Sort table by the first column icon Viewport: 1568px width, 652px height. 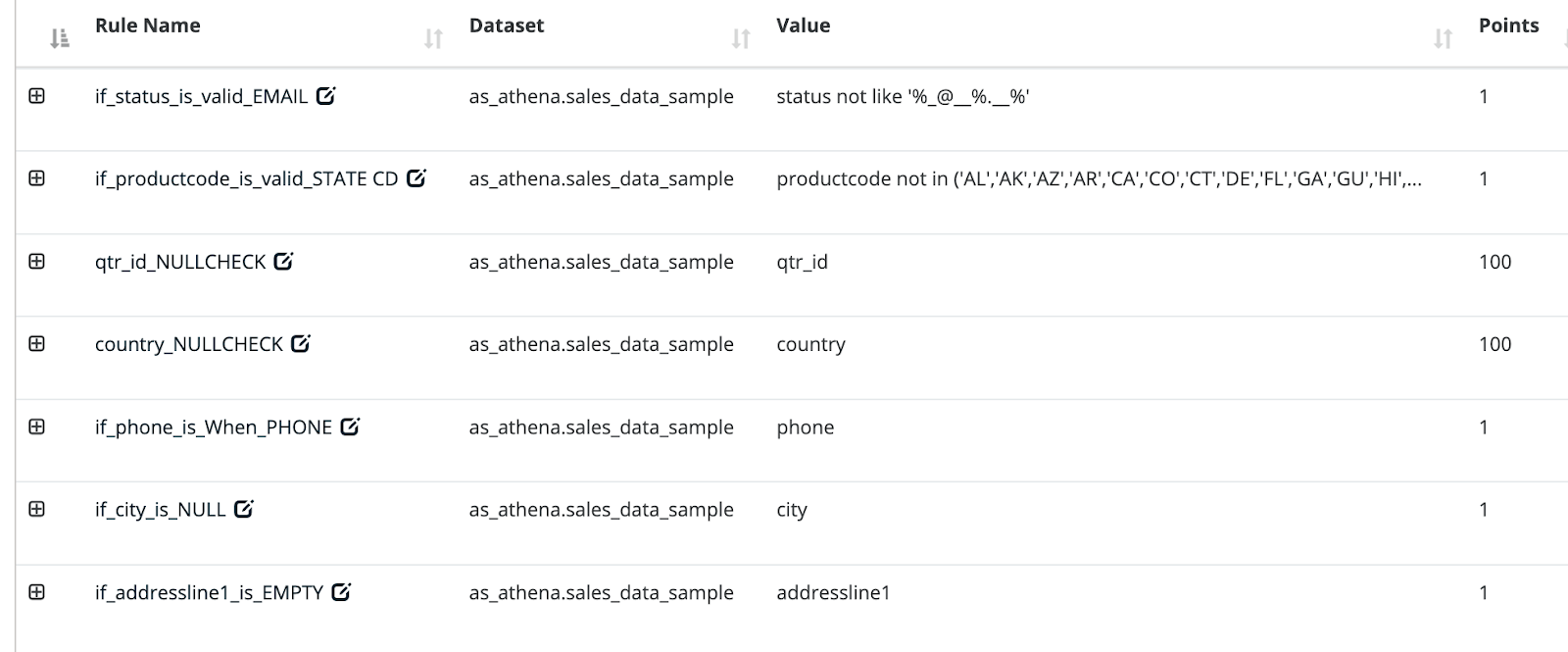(x=60, y=38)
